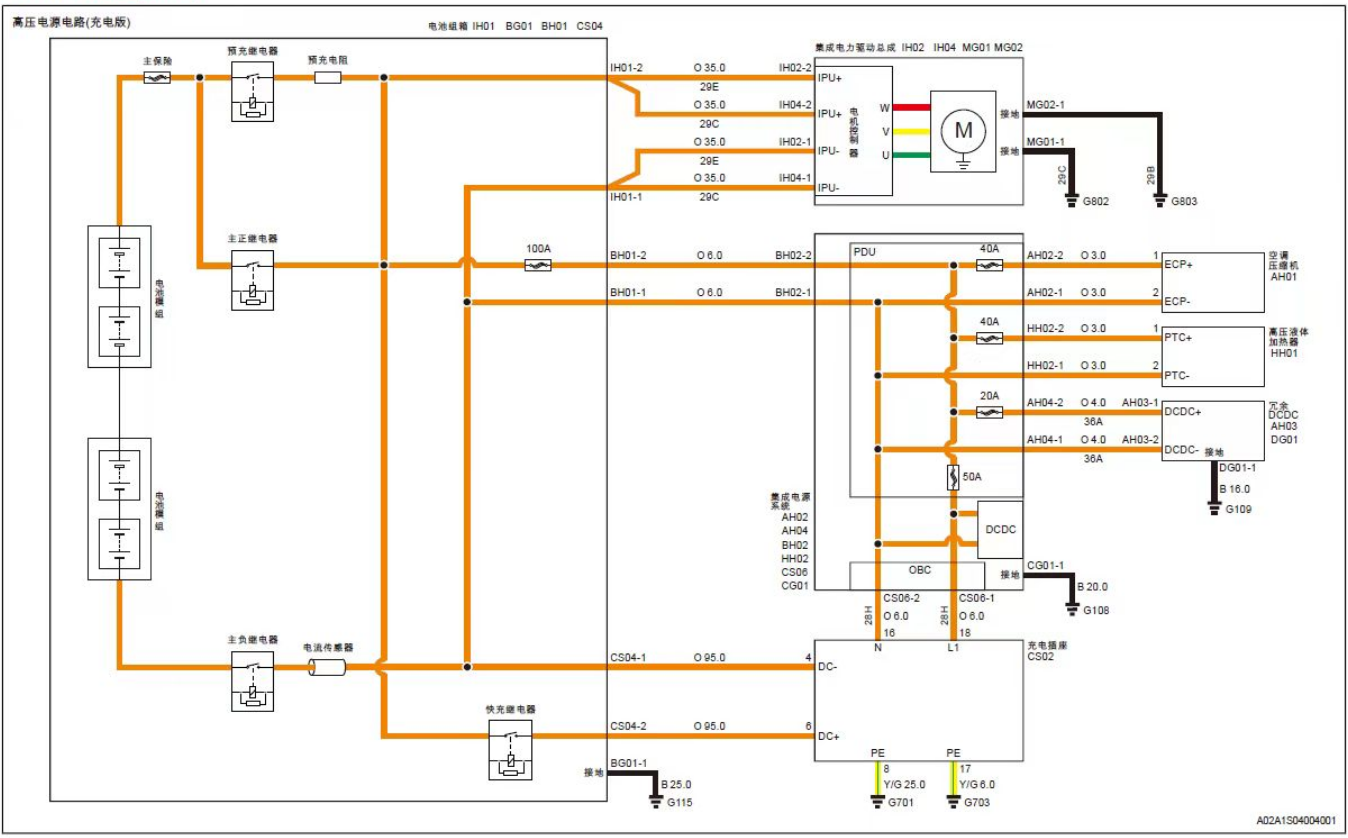Click the pre-charge resistor 预充电阻 symbol

[x=328, y=77]
